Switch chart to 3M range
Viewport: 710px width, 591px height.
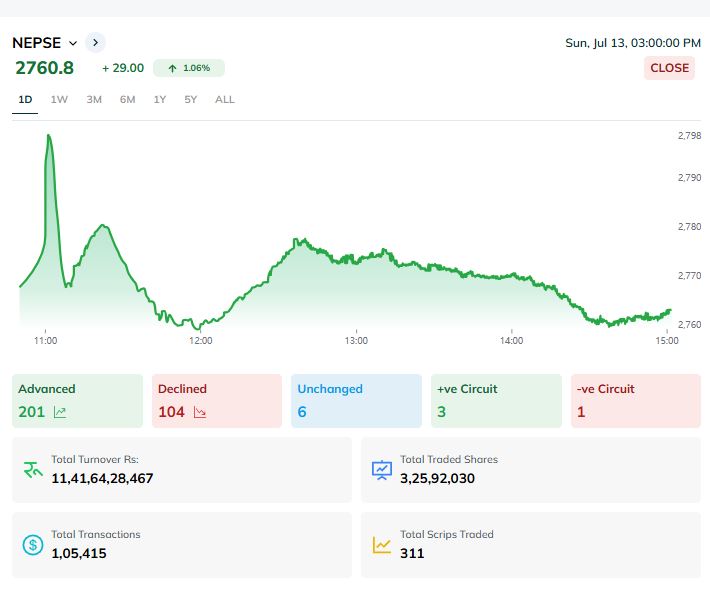pos(94,100)
